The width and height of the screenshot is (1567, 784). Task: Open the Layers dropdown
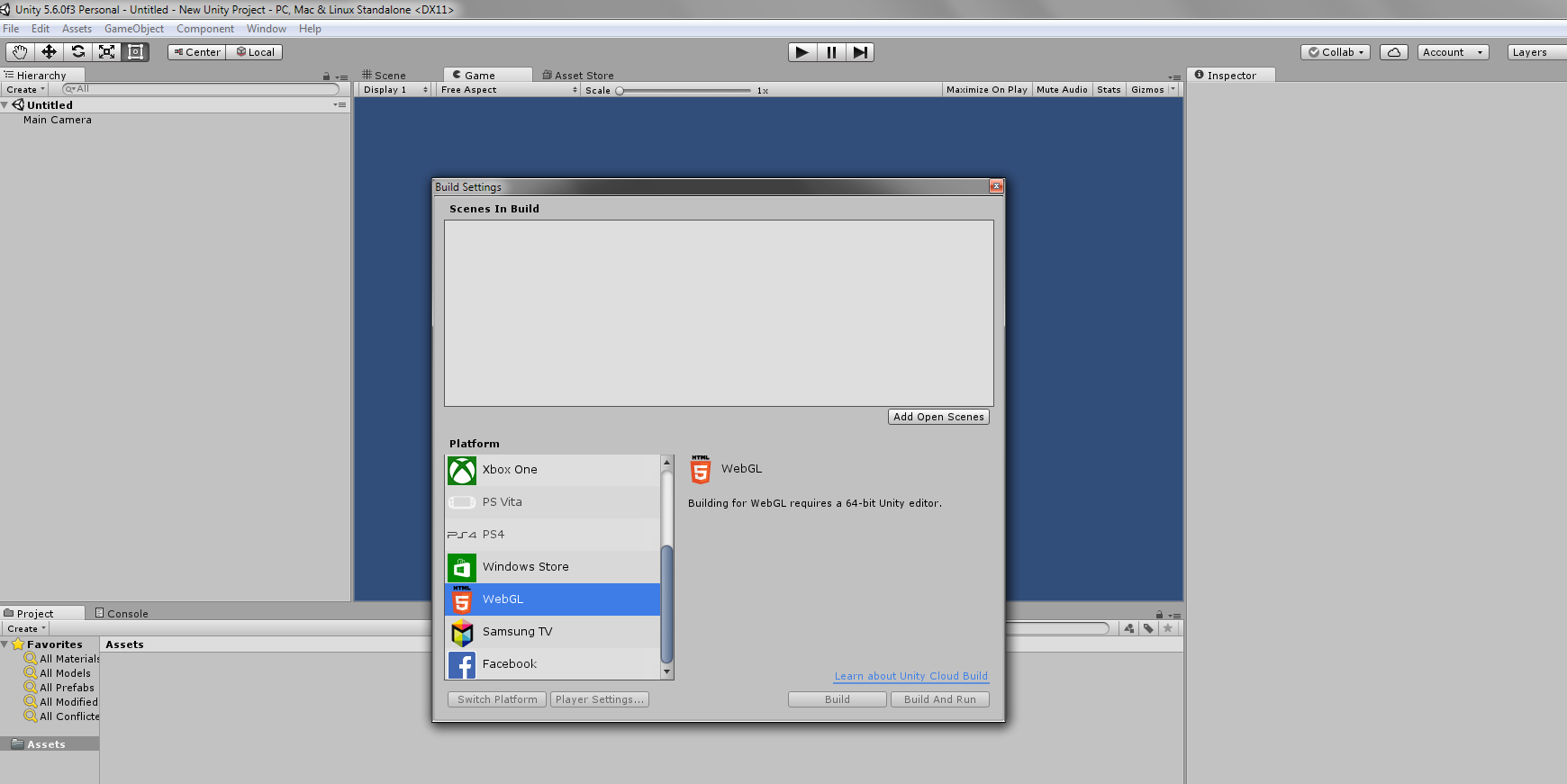(x=1537, y=52)
